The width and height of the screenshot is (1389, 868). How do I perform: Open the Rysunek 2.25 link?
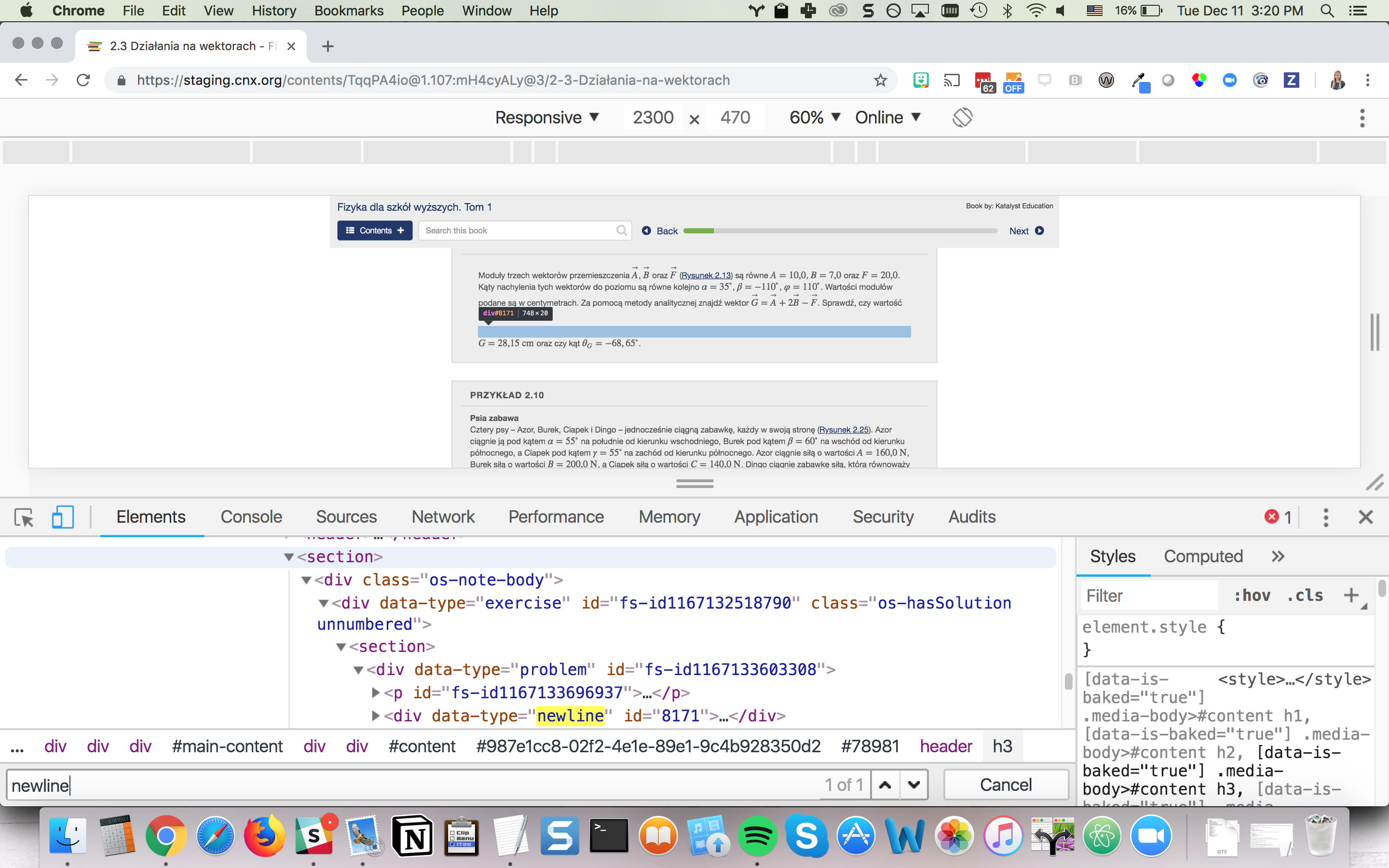pos(844,430)
